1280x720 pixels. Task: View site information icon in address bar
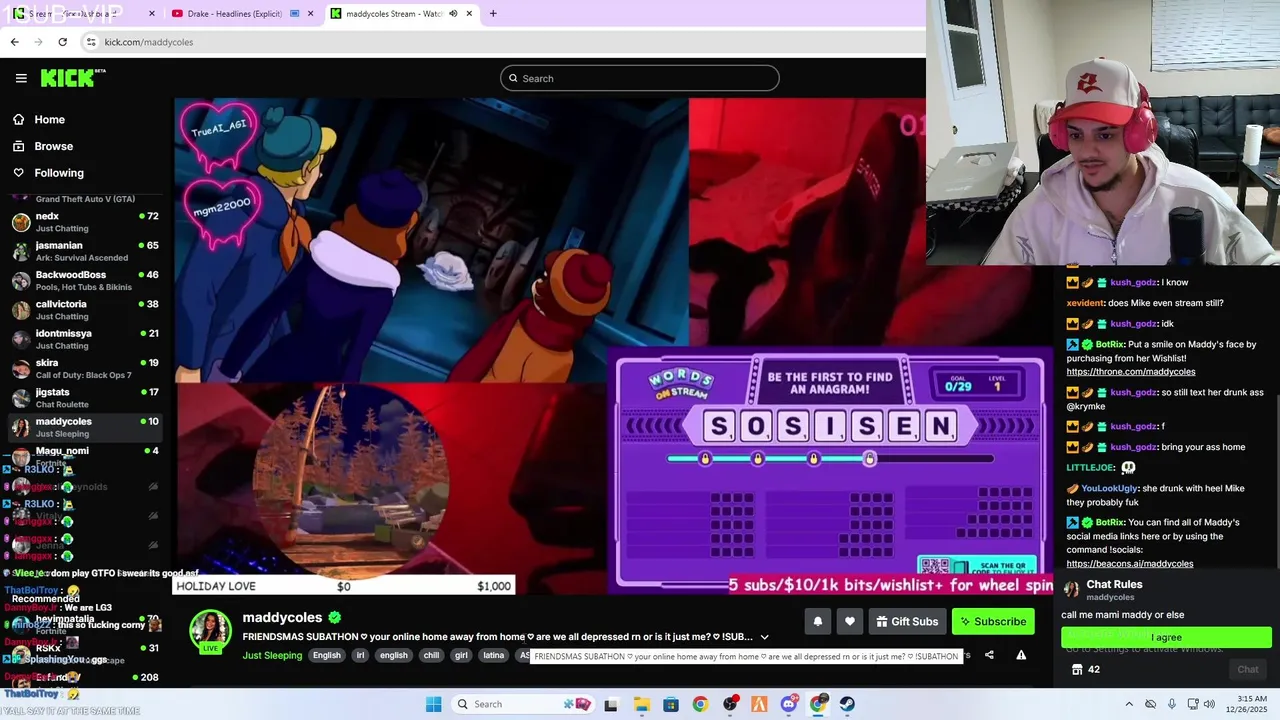pos(91,42)
